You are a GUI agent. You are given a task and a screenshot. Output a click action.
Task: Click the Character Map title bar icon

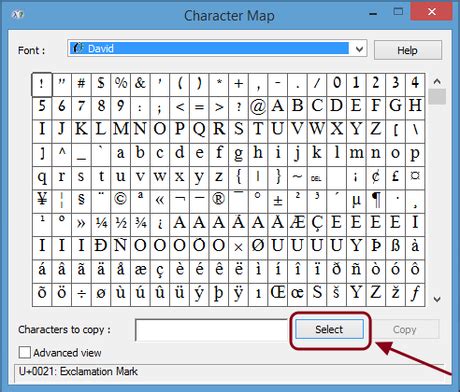[17, 14]
